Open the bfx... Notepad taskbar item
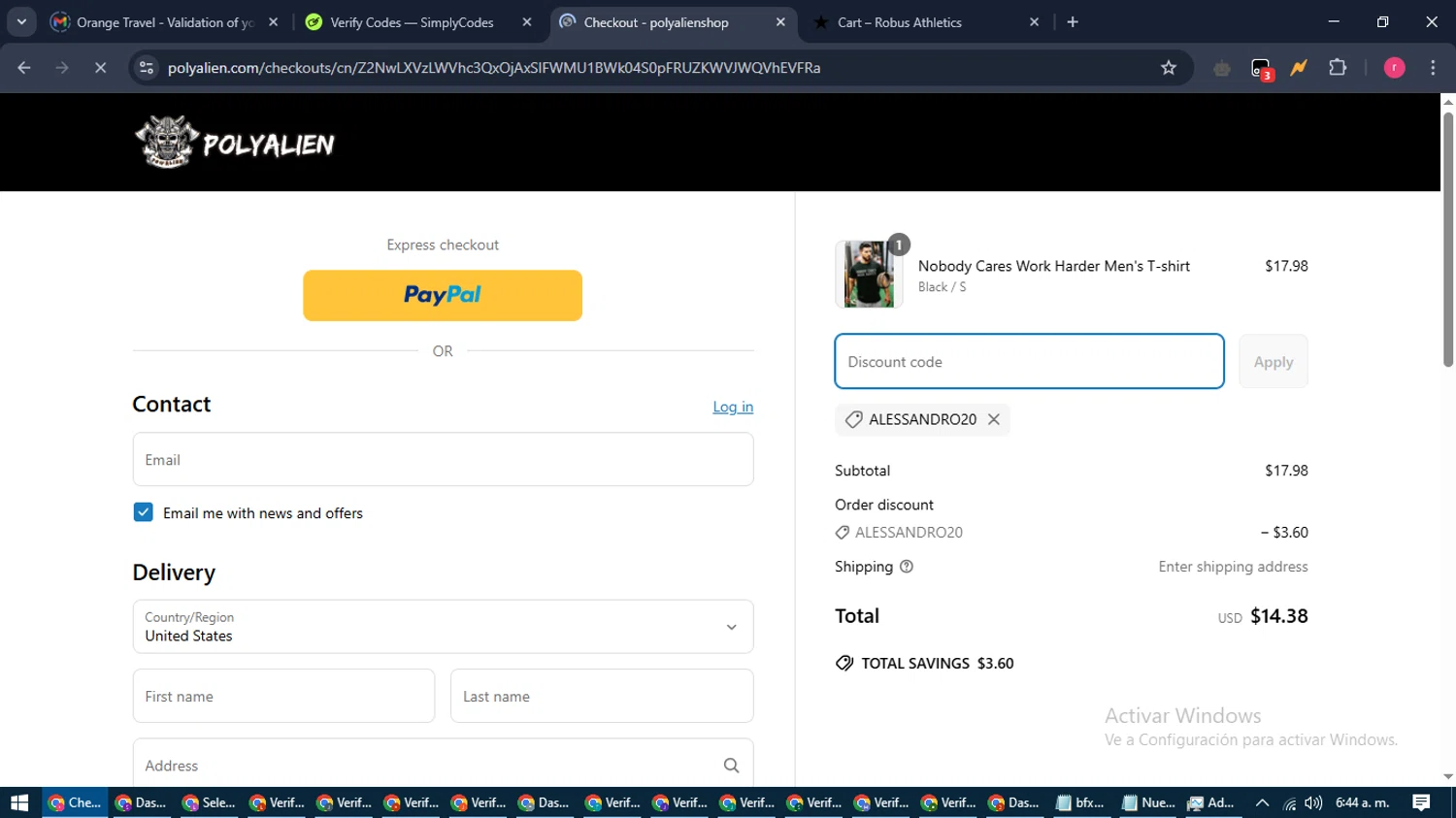Image resolution: width=1456 pixels, height=818 pixels. pyautogui.click(x=1079, y=802)
